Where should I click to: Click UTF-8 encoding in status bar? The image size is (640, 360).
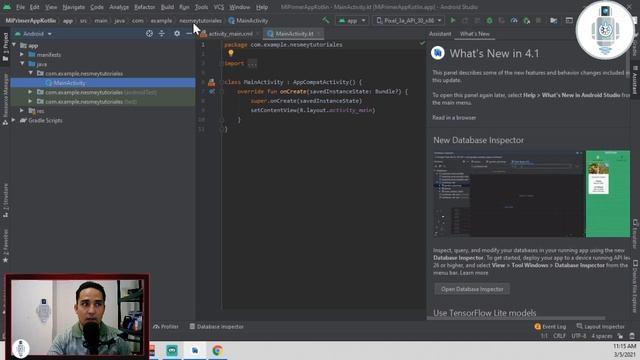579,336
